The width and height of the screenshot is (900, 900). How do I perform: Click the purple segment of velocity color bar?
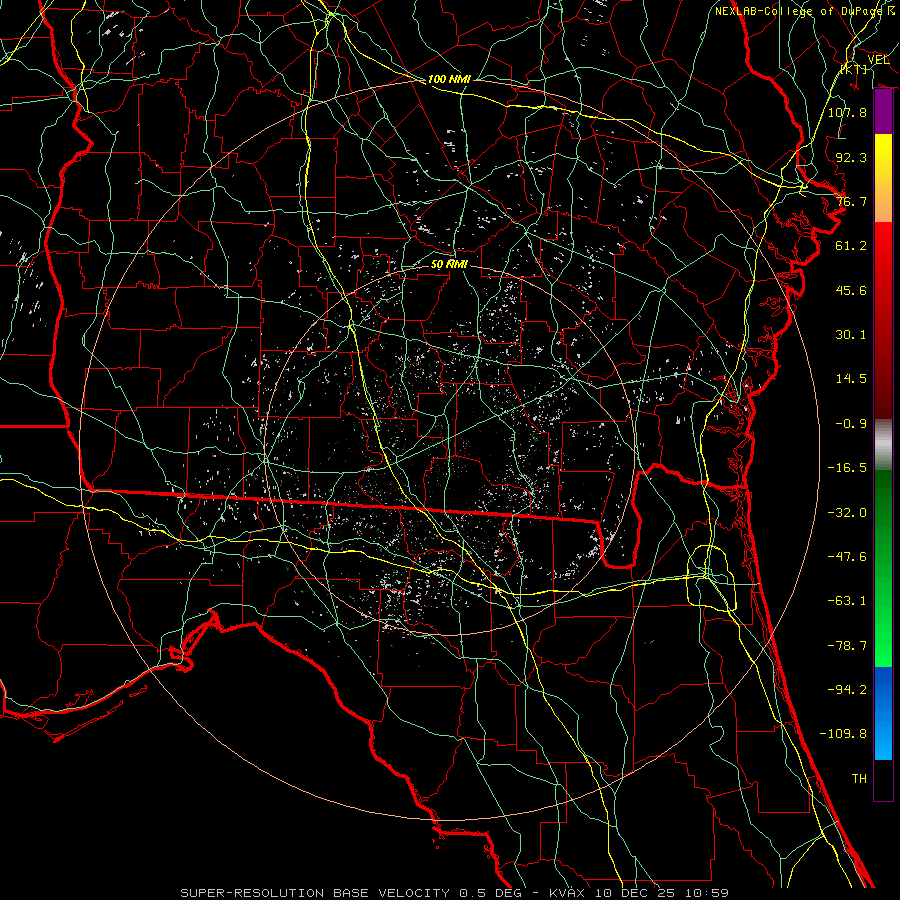[883, 112]
